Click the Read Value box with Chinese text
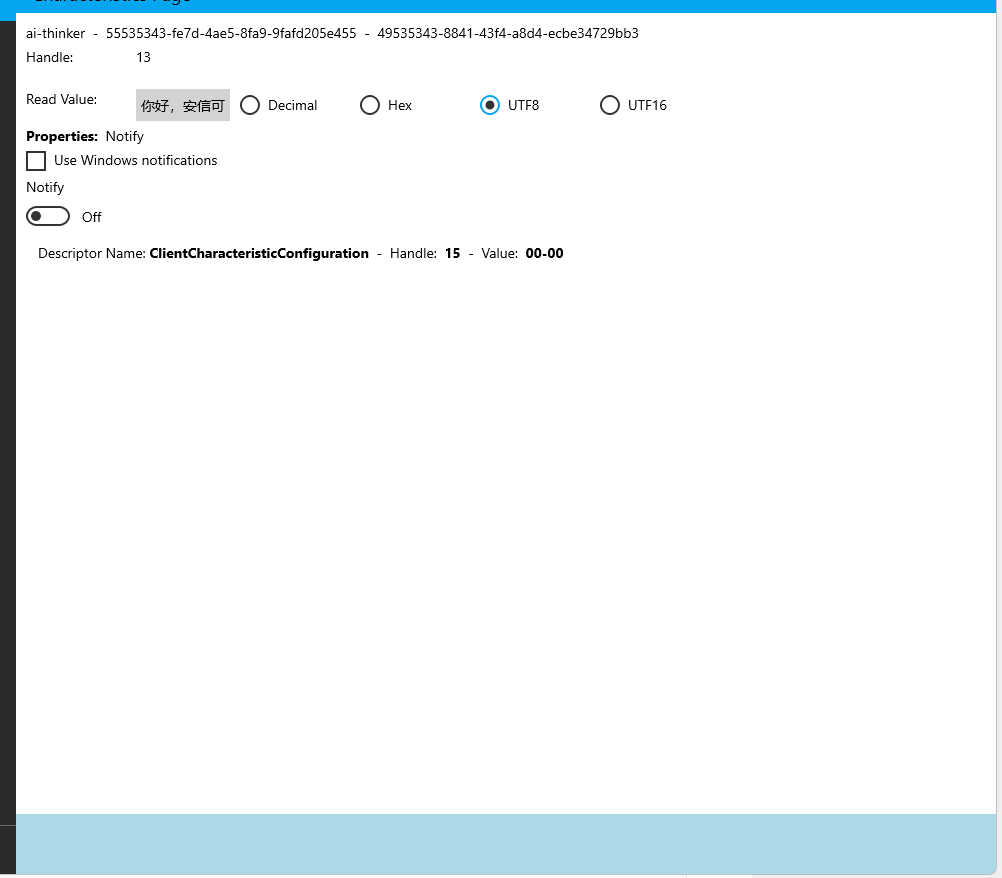 183,105
